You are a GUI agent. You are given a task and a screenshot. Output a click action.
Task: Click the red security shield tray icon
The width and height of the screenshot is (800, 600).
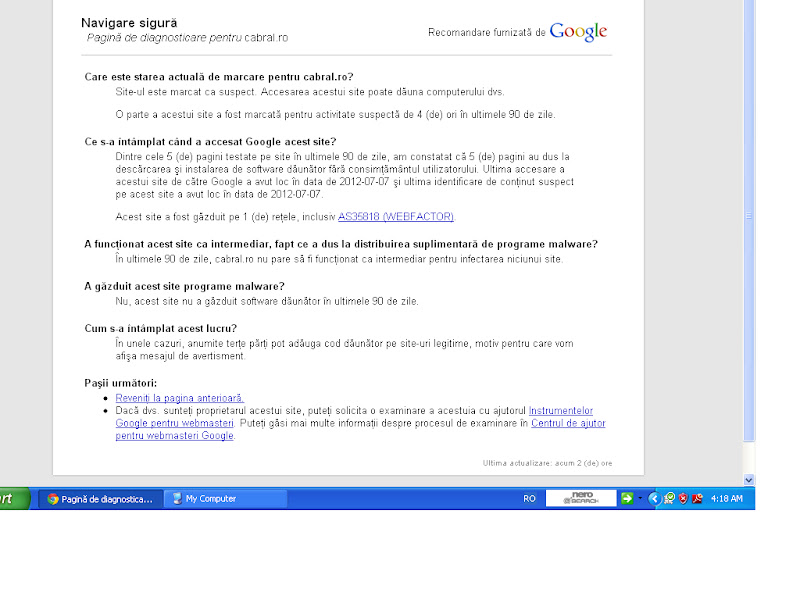click(x=683, y=498)
